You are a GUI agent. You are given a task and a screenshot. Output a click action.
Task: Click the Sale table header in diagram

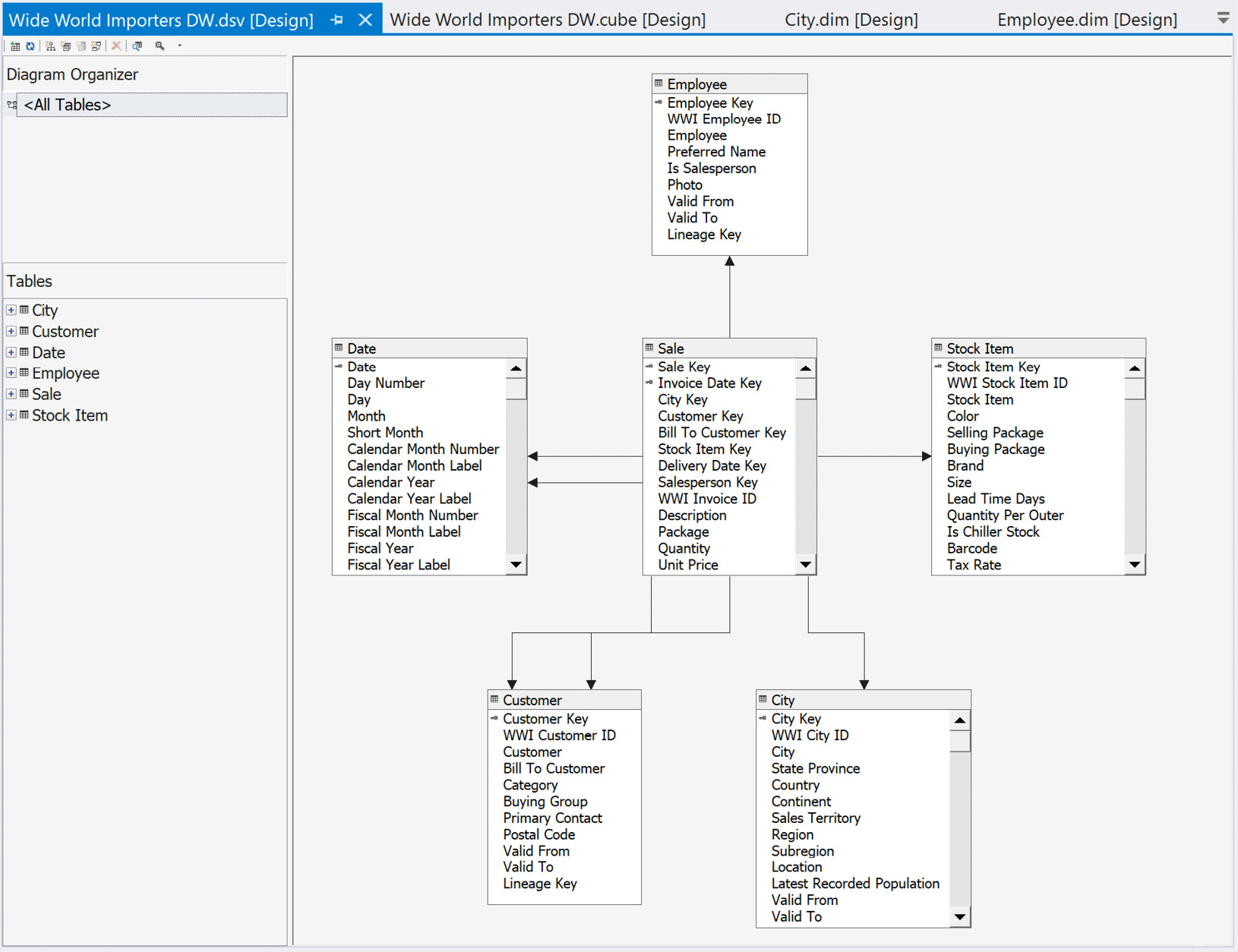(729, 348)
